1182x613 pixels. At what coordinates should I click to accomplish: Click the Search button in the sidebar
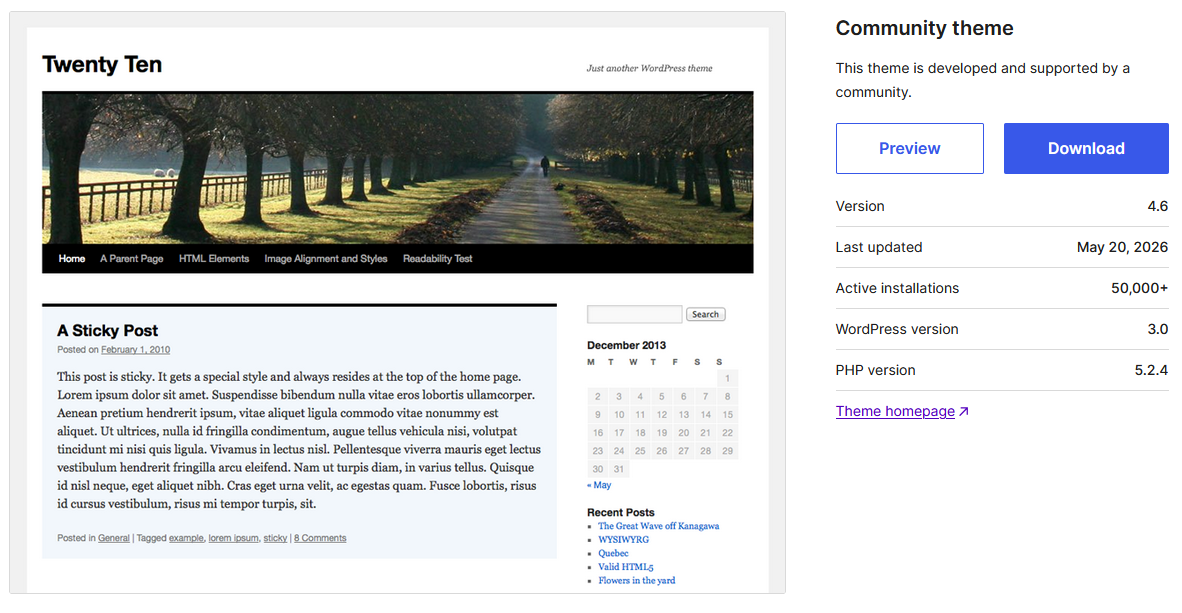click(x=706, y=314)
